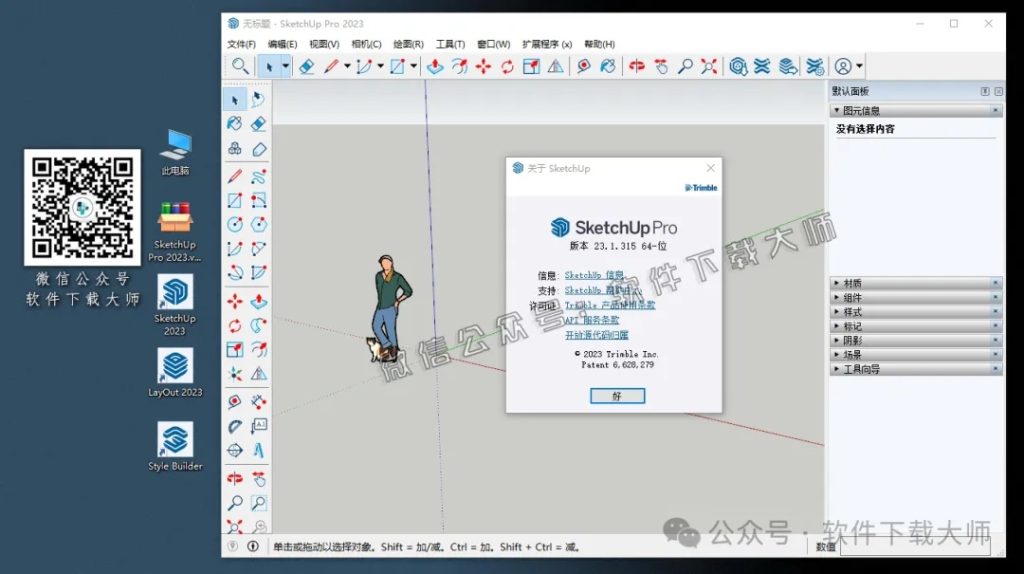The height and width of the screenshot is (574, 1024).
Task: Click the status bar info icon
Action: [253, 547]
